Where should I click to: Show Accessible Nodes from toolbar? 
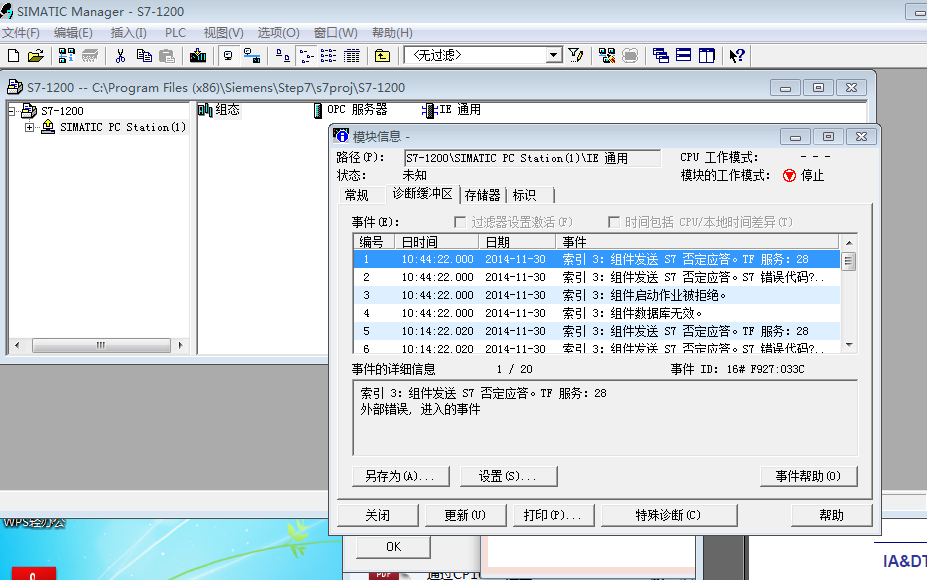pyautogui.click(x=66, y=56)
